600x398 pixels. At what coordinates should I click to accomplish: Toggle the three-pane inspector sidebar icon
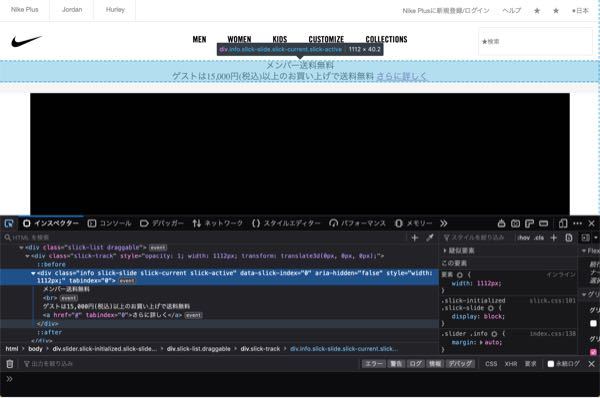click(585, 238)
